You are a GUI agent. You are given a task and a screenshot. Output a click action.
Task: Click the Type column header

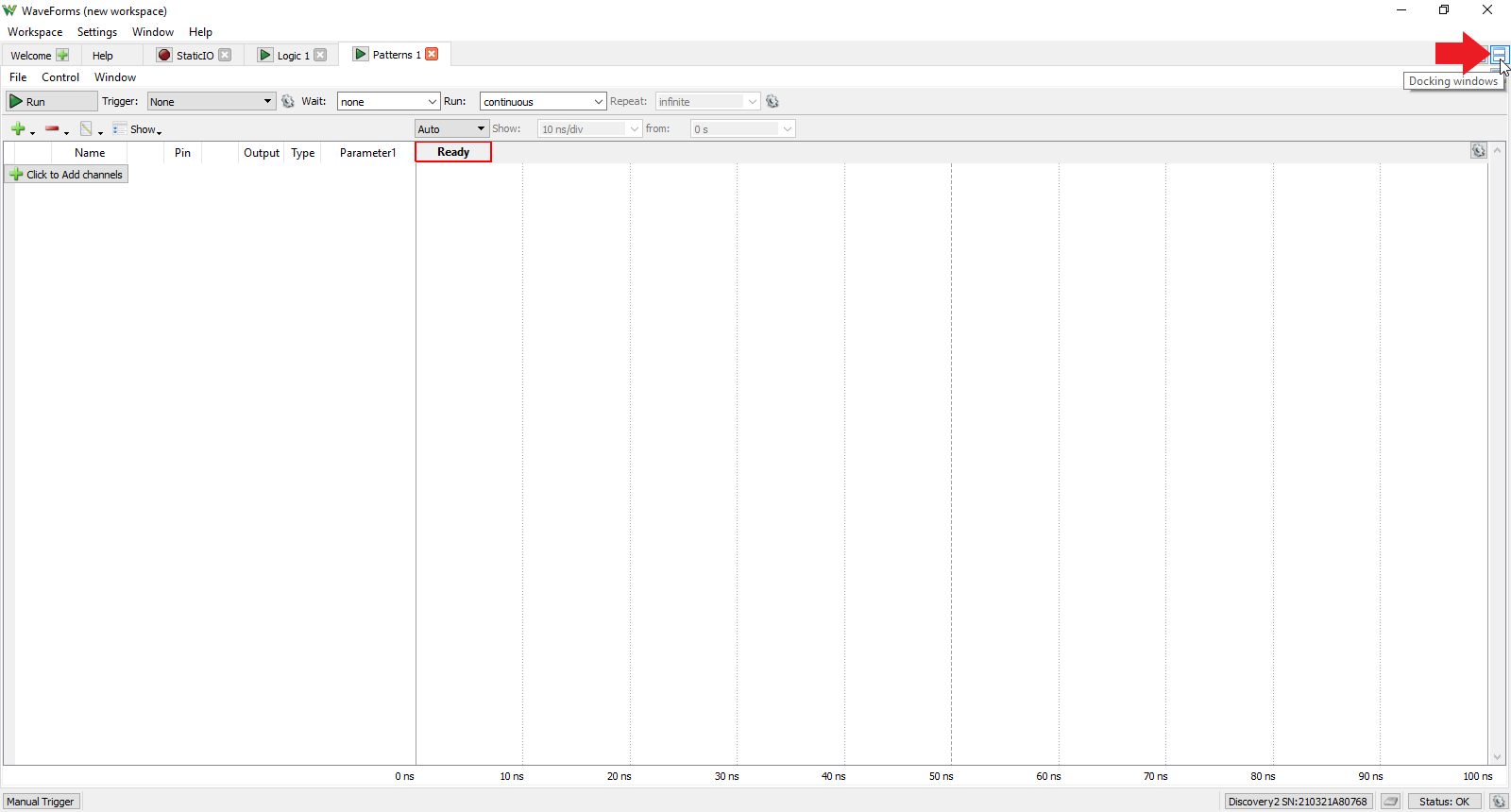[x=303, y=153]
